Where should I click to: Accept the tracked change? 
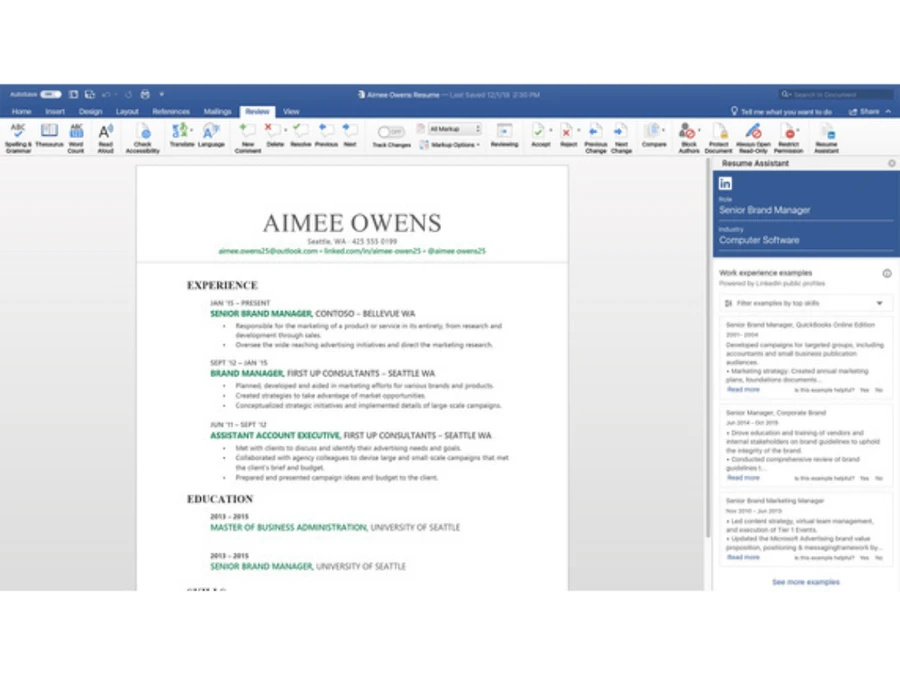pyautogui.click(x=540, y=135)
